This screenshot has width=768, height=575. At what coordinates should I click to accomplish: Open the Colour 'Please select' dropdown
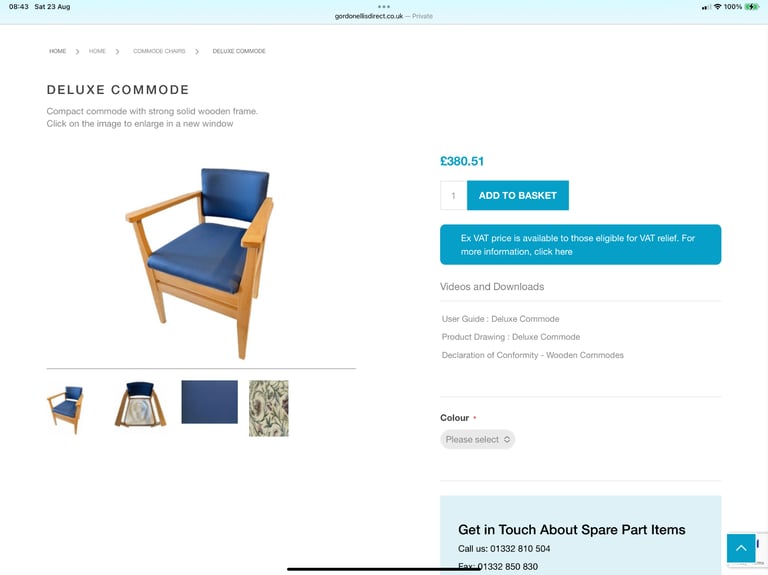click(x=478, y=439)
